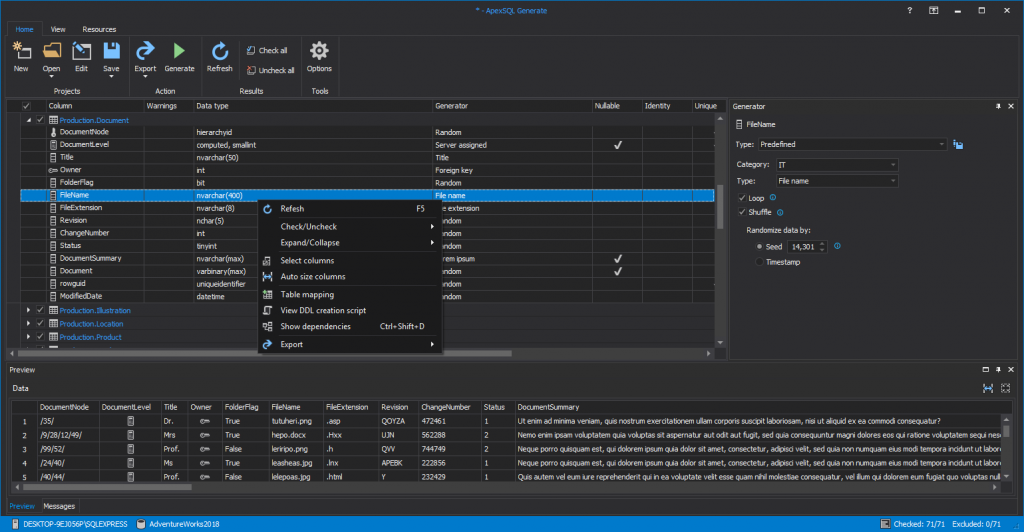Click the Refresh icon in ribbon
This screenshot has height=532, width=1024.
[x=219, y=51]
